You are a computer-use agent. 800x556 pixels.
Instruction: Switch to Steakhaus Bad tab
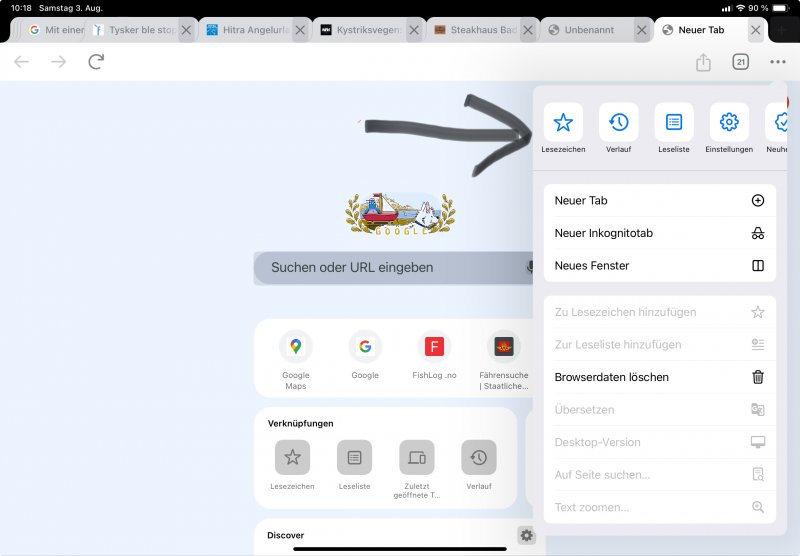pos(475,30)
